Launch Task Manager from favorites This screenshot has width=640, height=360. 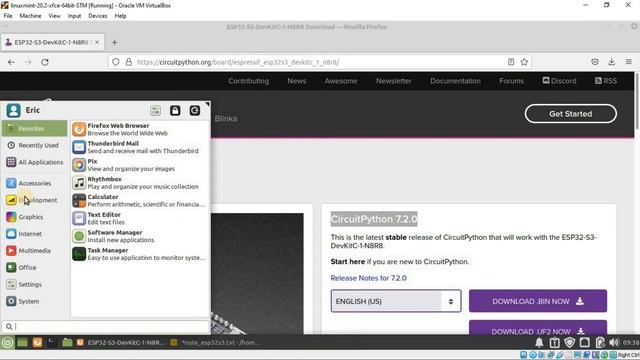140,254
